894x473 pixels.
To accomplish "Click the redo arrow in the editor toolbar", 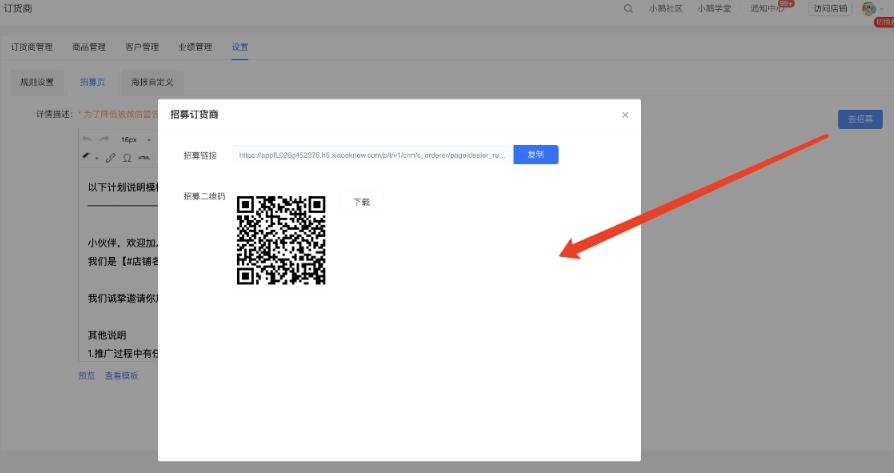I will point(104,139).
